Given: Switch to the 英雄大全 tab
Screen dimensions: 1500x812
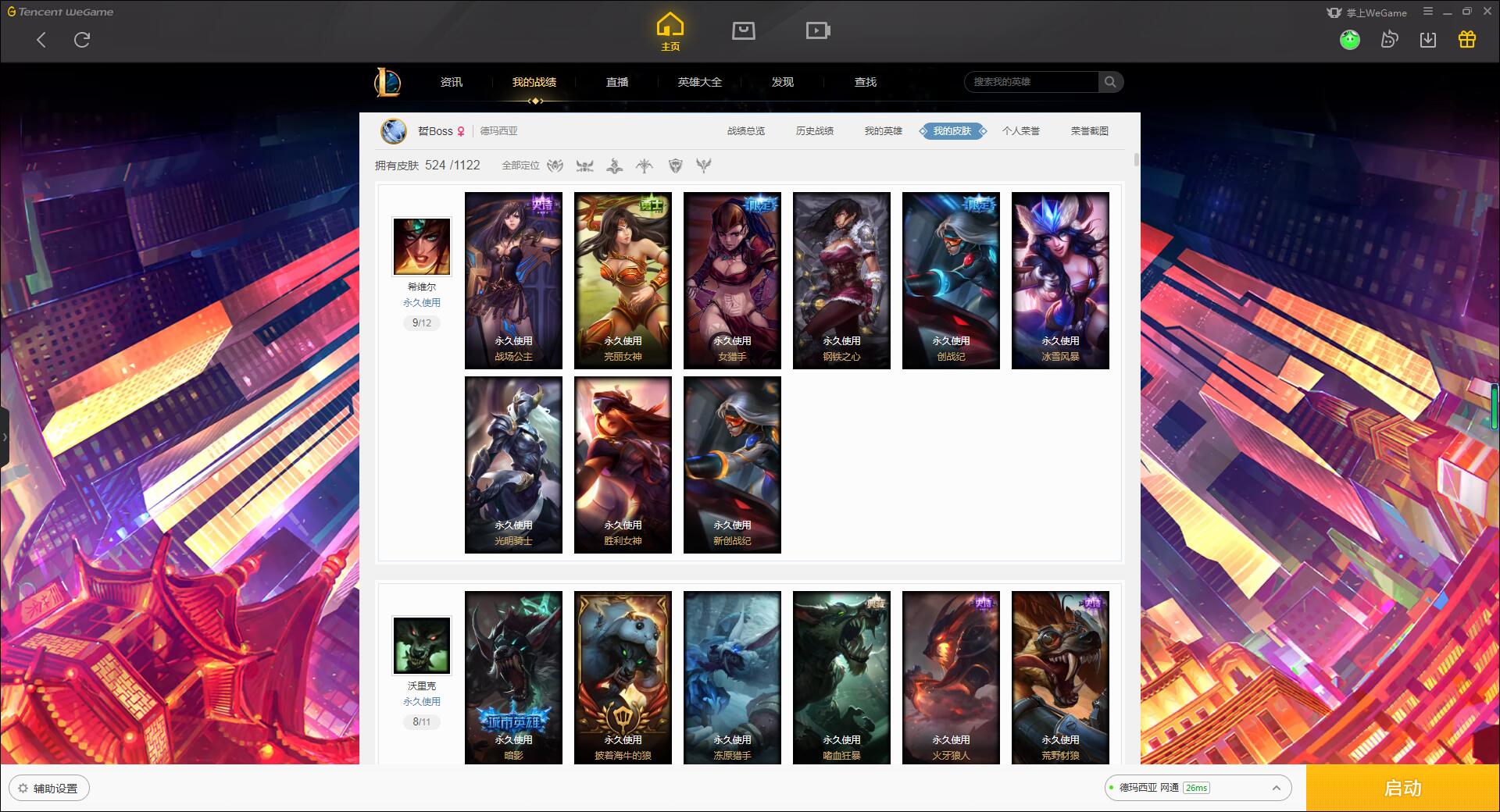Looking at the screenshot, I should 700,82.
